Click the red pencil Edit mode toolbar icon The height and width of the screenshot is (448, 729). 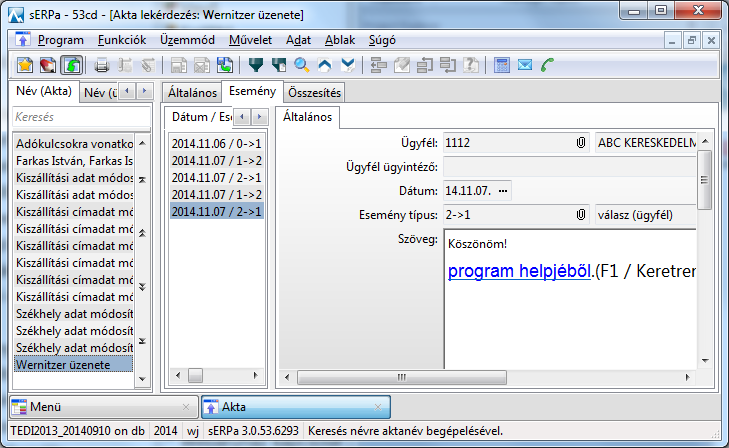coord(48,65)
